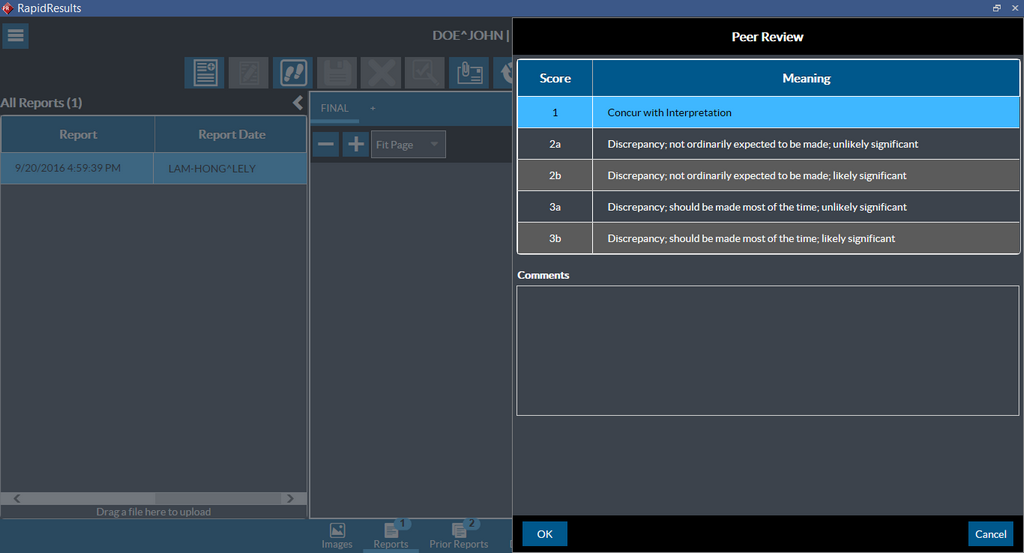Image resolution: width=1024 pixels, height=553 pixels.
Task: Cancel the Peer Review dialog
Action: [x=990, y=534]
